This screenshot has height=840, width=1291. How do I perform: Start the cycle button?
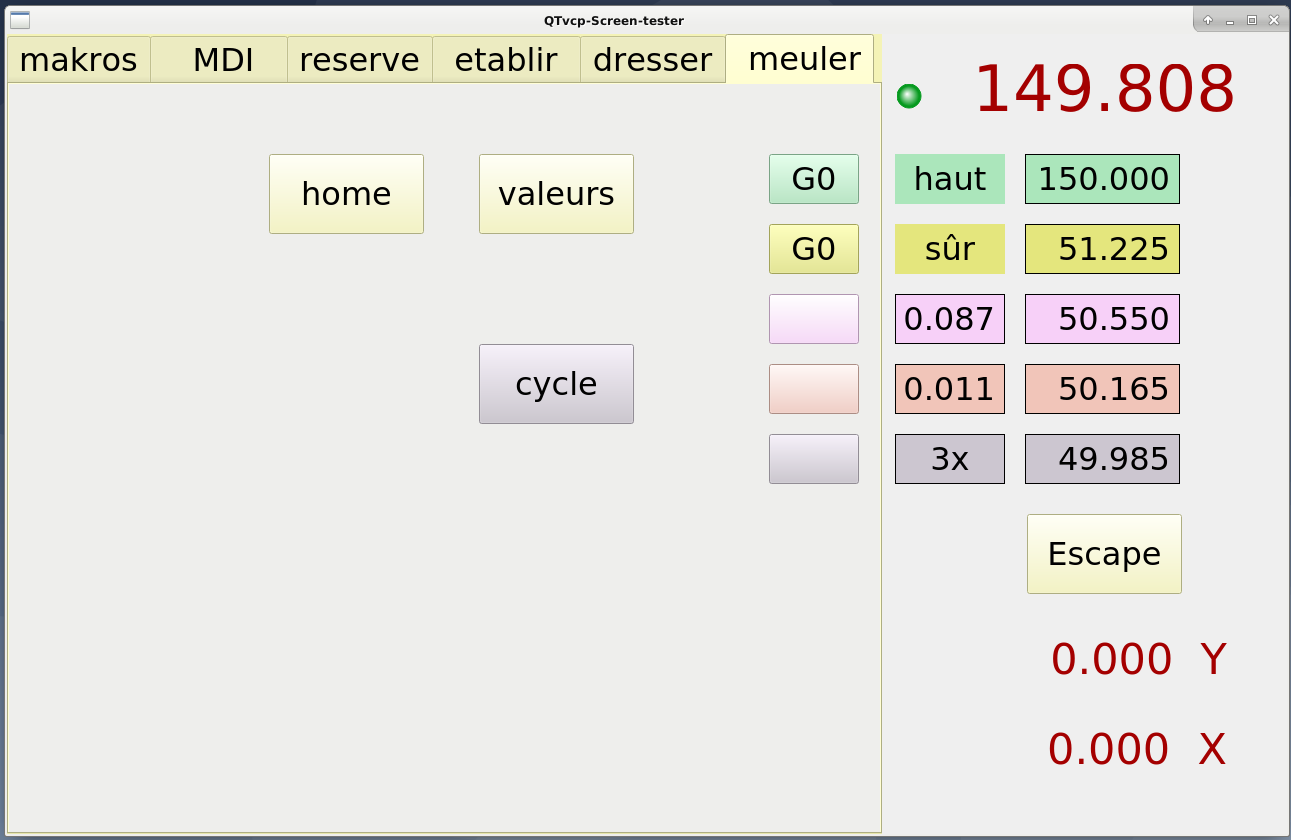click(556, 384)
